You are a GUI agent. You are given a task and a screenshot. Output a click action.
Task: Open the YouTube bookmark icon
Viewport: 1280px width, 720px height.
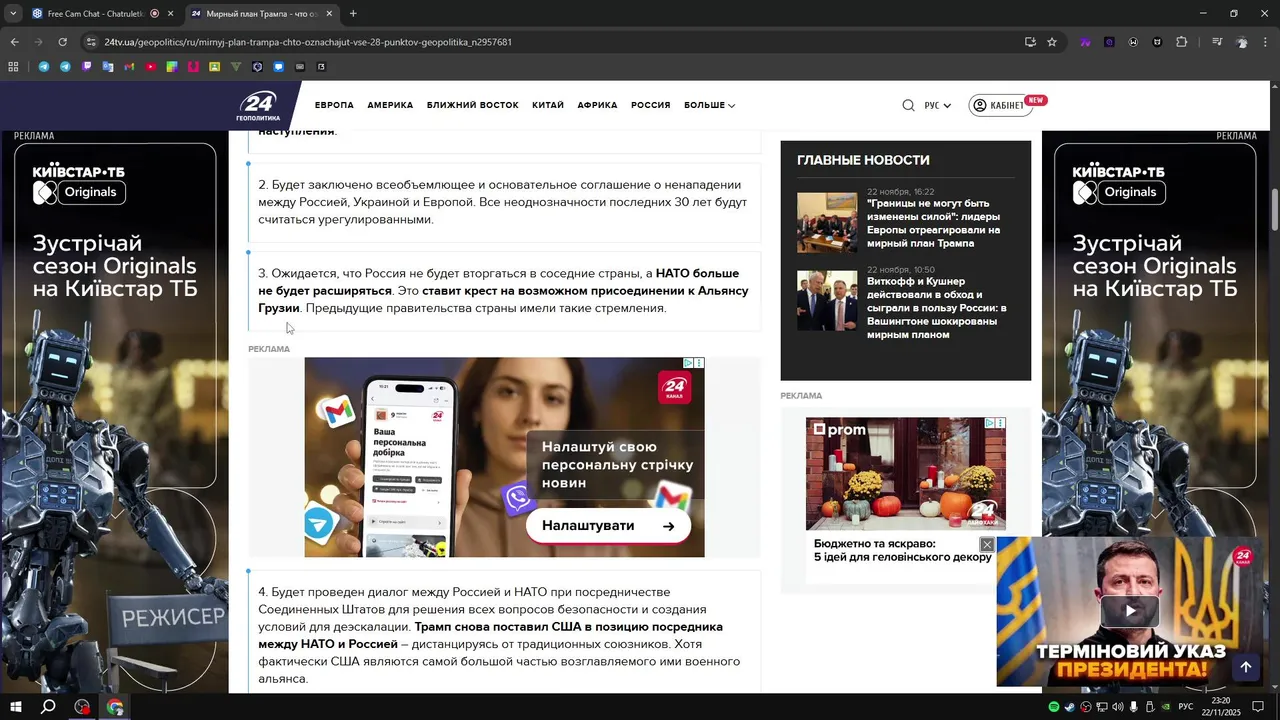tap(151, 67)
